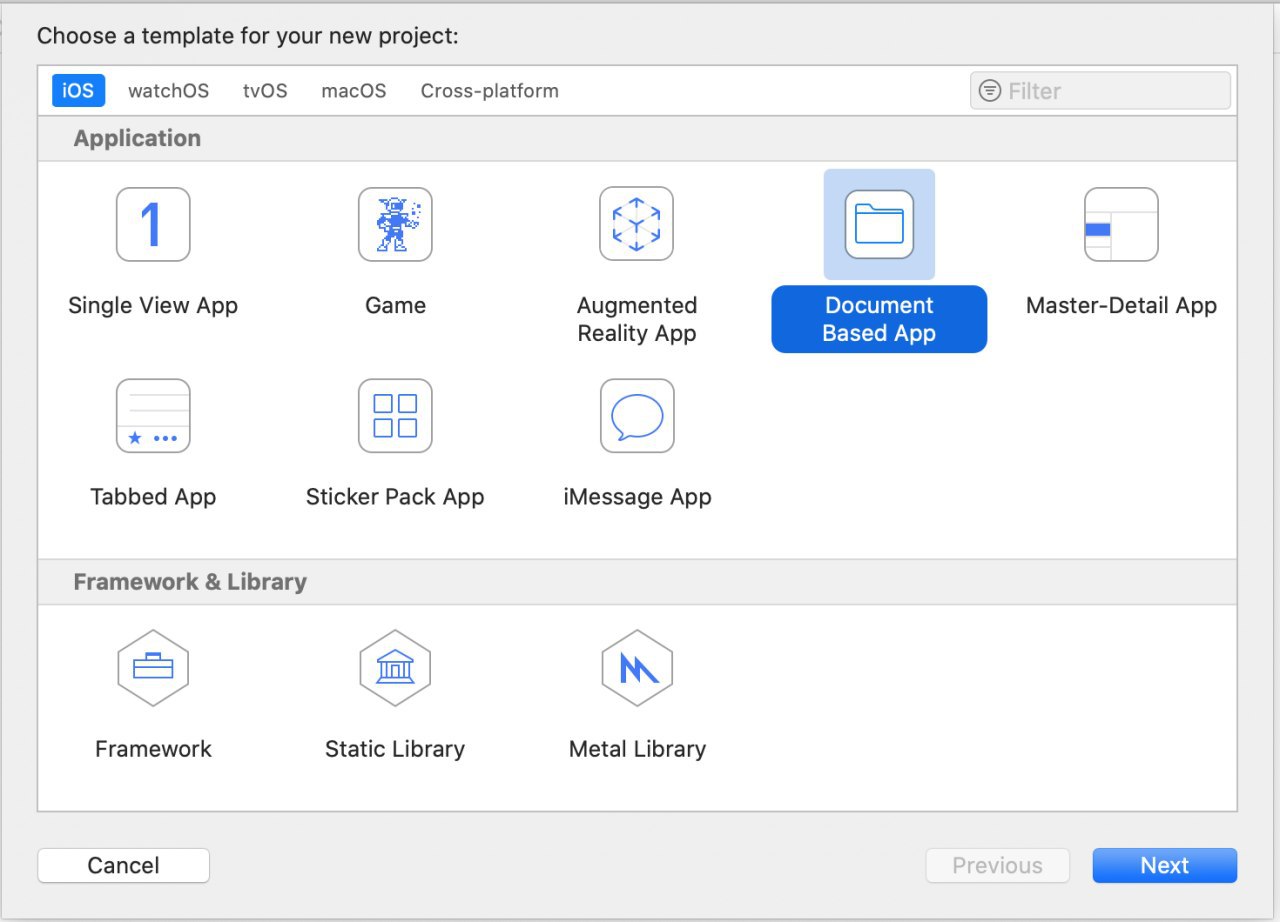Click the Cancel button
Image resolution: width=1280 pixels, height=922 pixels.
(124, 866)
